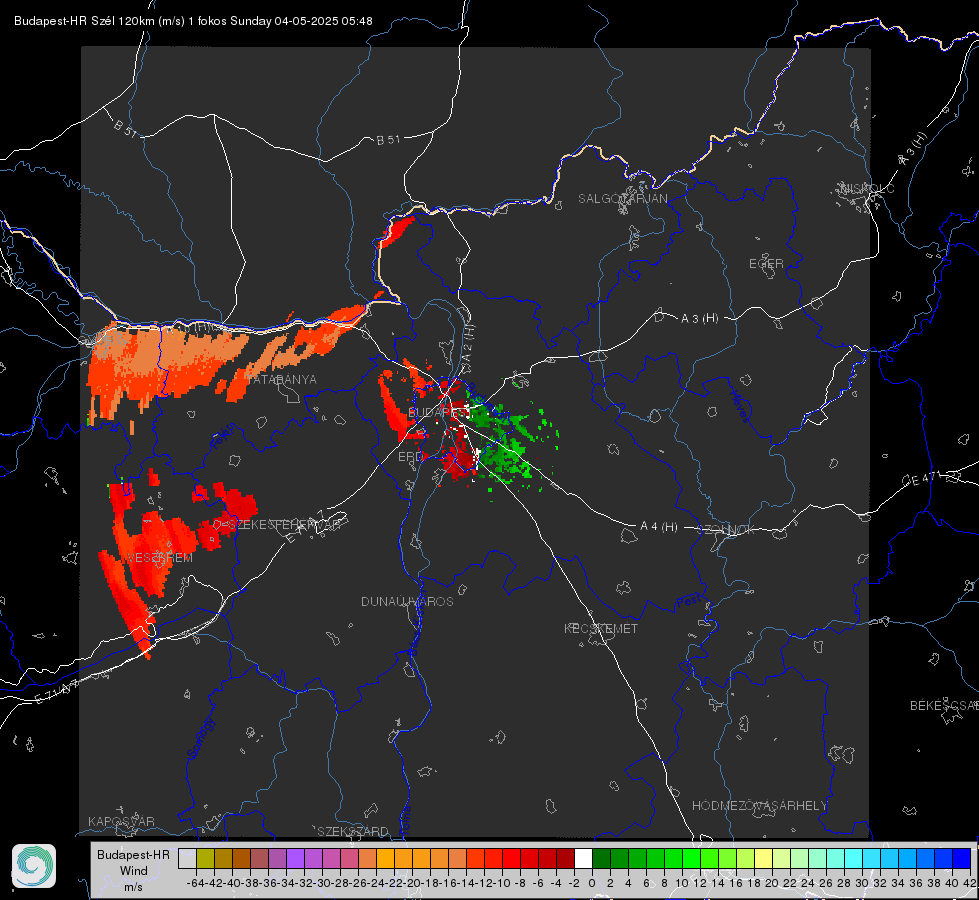Select the HÓDMEZŐVÁSÁRHELY city label

coord(759,806)
